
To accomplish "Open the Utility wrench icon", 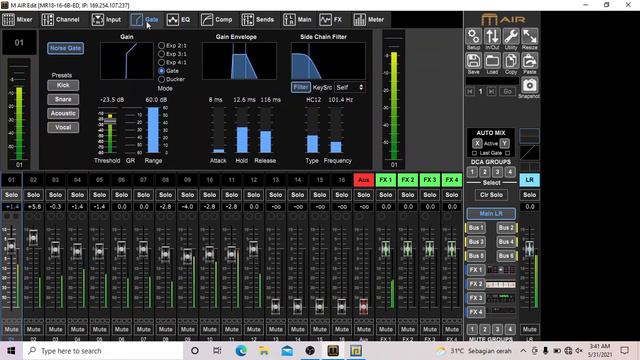I will pos(511,37).
